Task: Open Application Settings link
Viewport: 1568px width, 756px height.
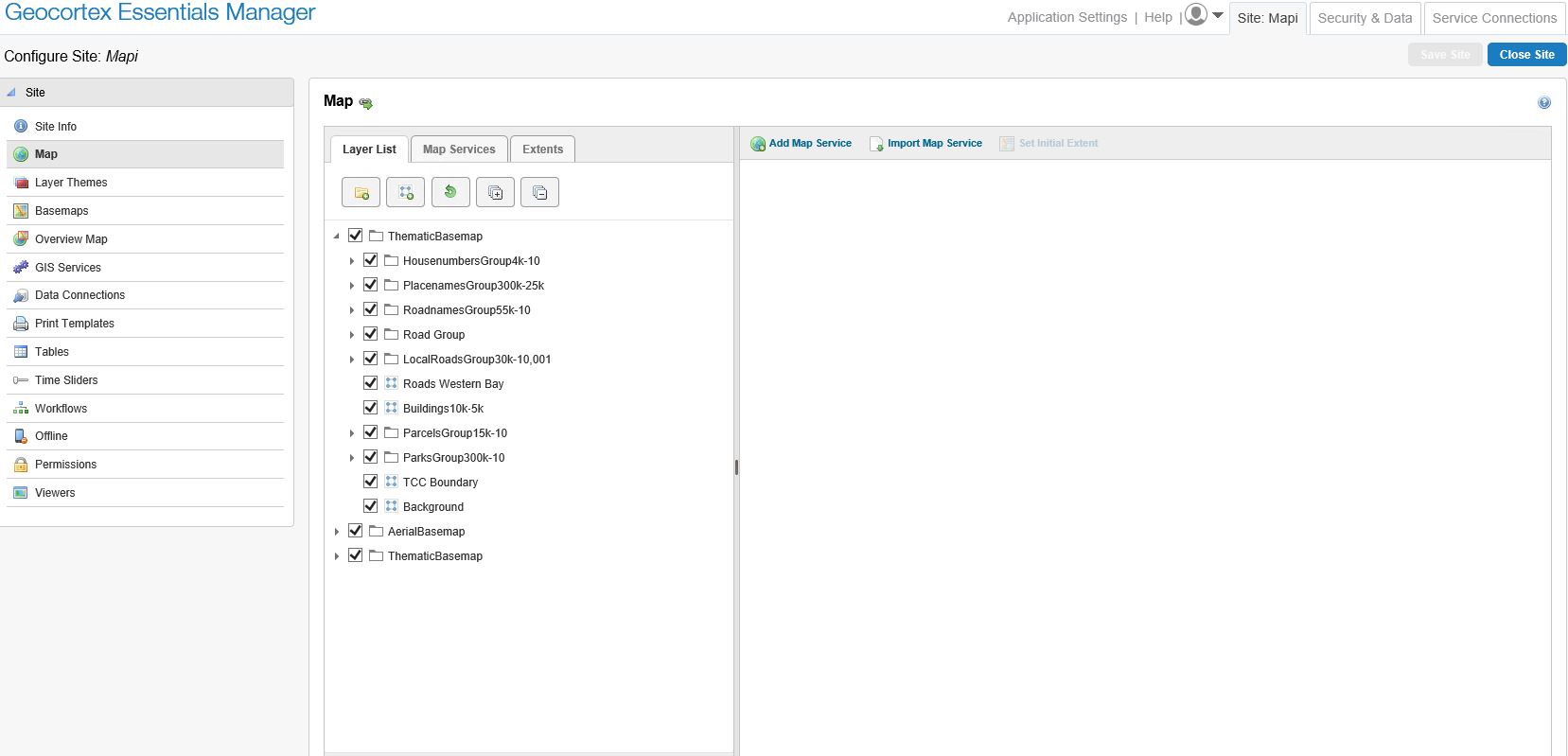Action: click(x=1067, y=17)
